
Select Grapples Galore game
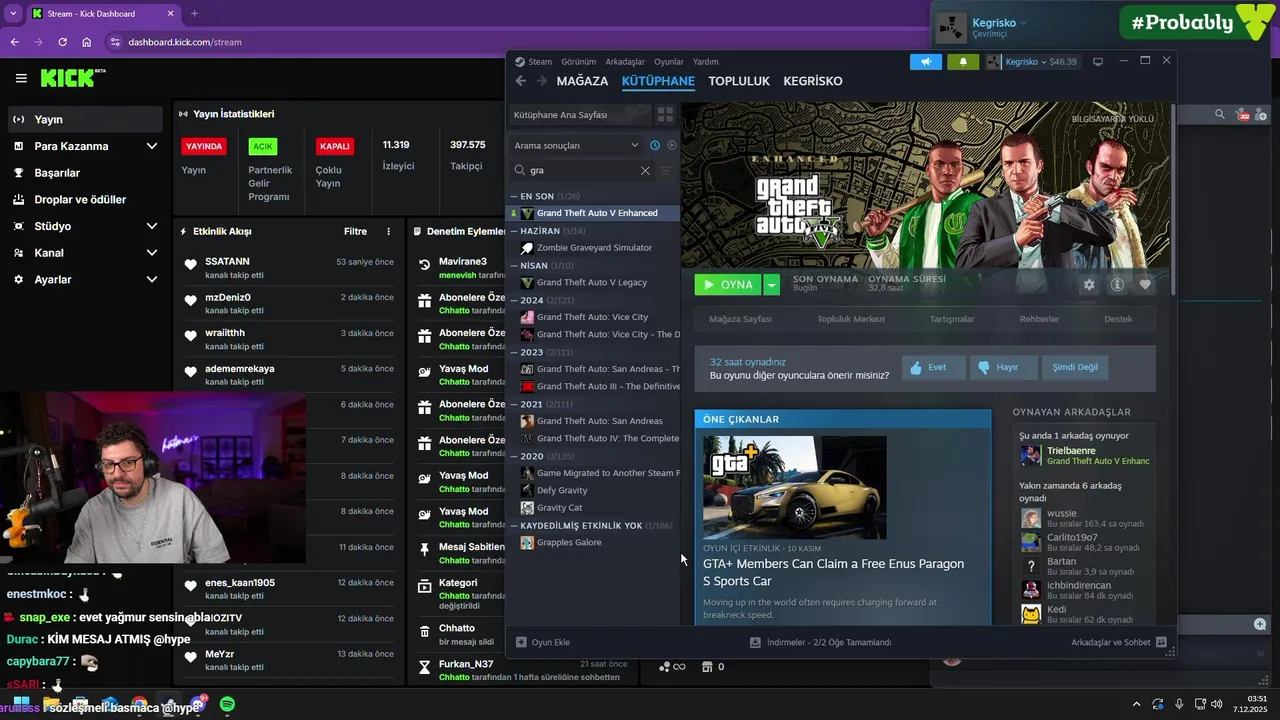569,543
